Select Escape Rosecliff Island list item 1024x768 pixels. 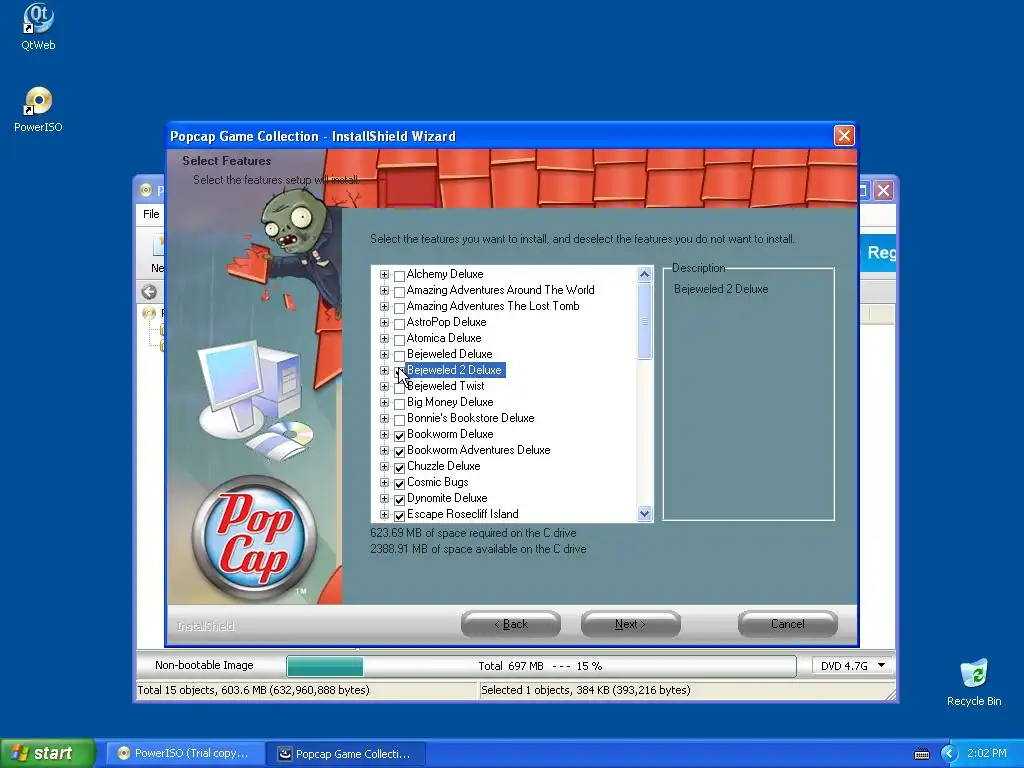tap(462, 514)
